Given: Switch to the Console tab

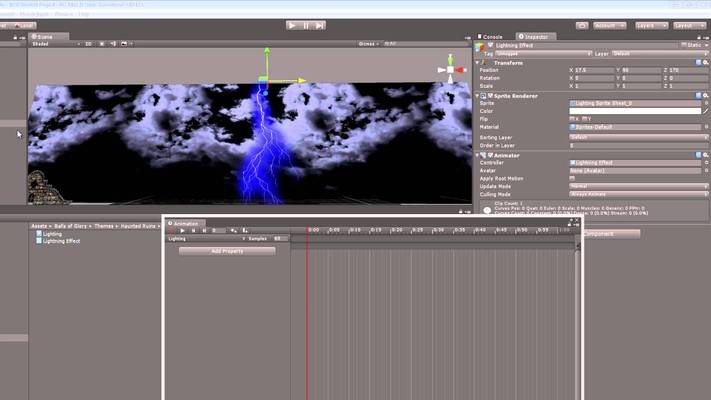Looking at the screenshot, I should tap(492, 37).
